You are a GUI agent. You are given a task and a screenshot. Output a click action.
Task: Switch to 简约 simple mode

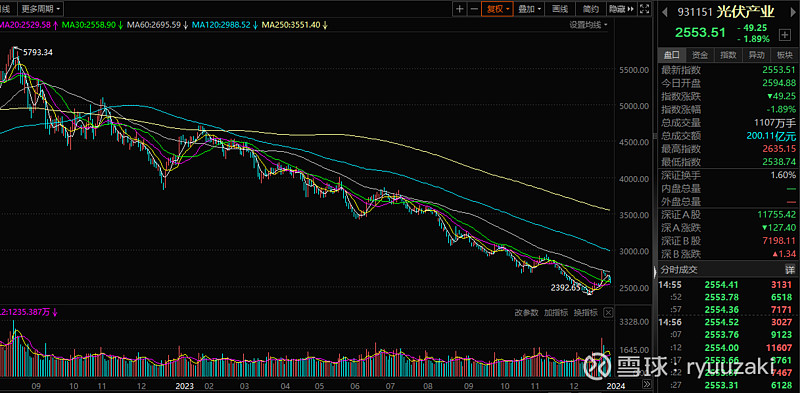click(590, 9)
